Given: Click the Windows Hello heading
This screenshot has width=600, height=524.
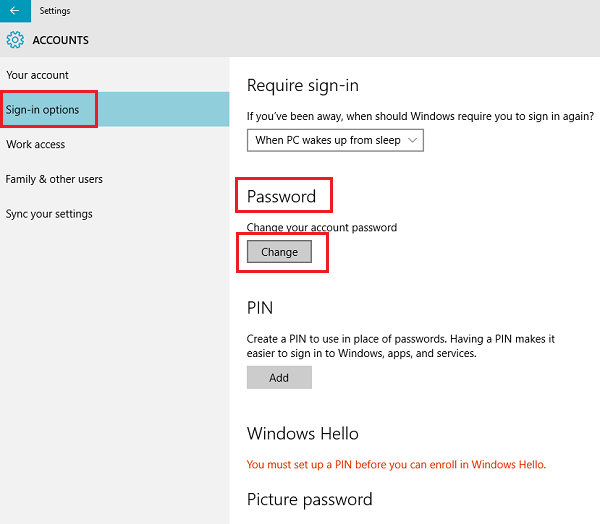Looking at the screenshot, I should [303, 433].
